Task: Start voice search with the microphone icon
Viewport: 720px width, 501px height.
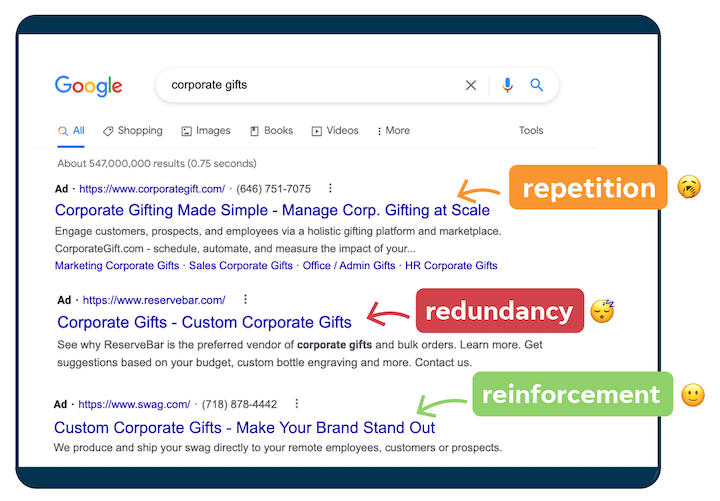Action: pyautogui.click(x=507, y=85)
